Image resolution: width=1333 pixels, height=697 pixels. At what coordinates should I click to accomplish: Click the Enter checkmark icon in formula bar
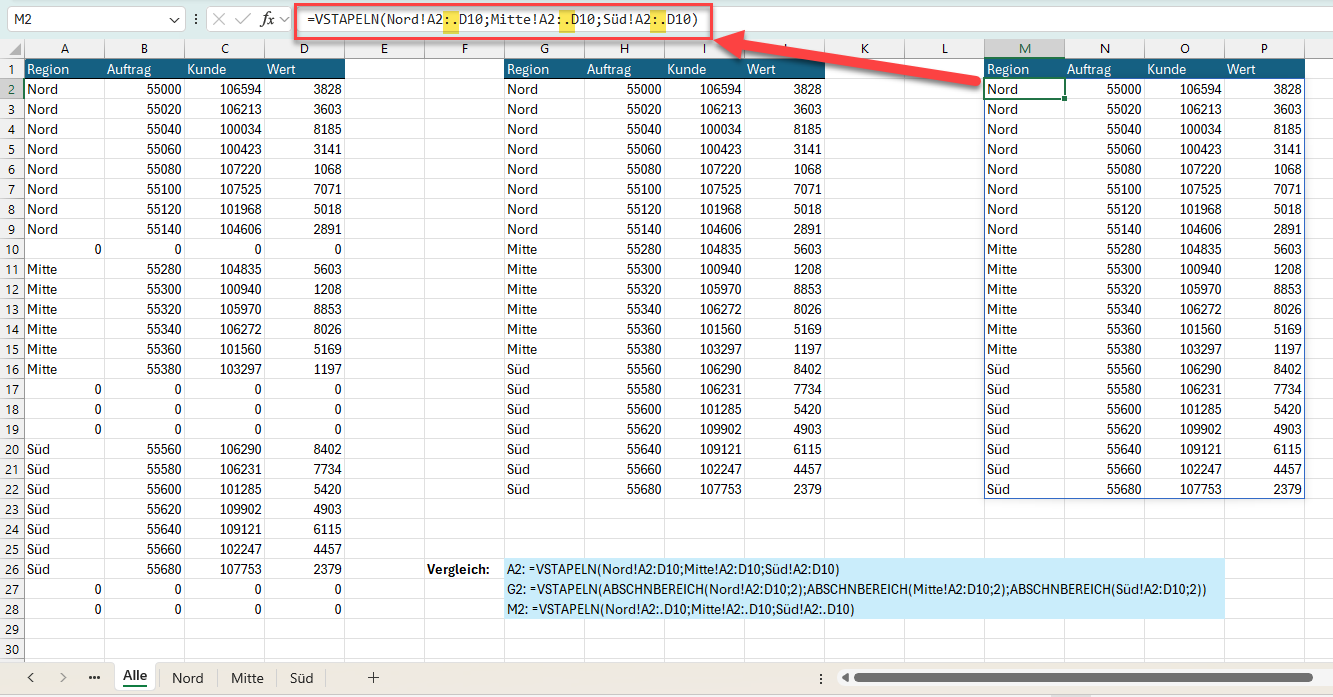click(x=243, y=19)
